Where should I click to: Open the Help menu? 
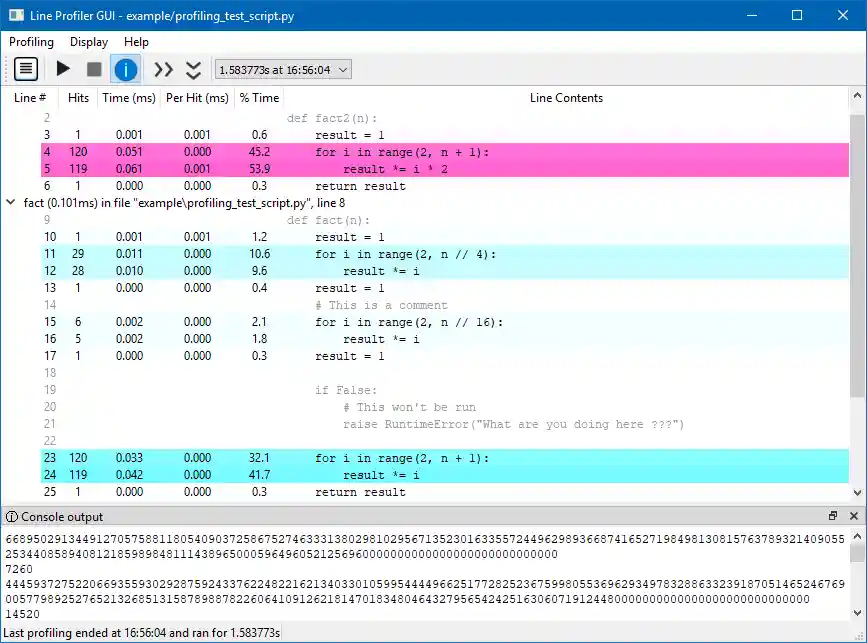(x=136, y=42)
